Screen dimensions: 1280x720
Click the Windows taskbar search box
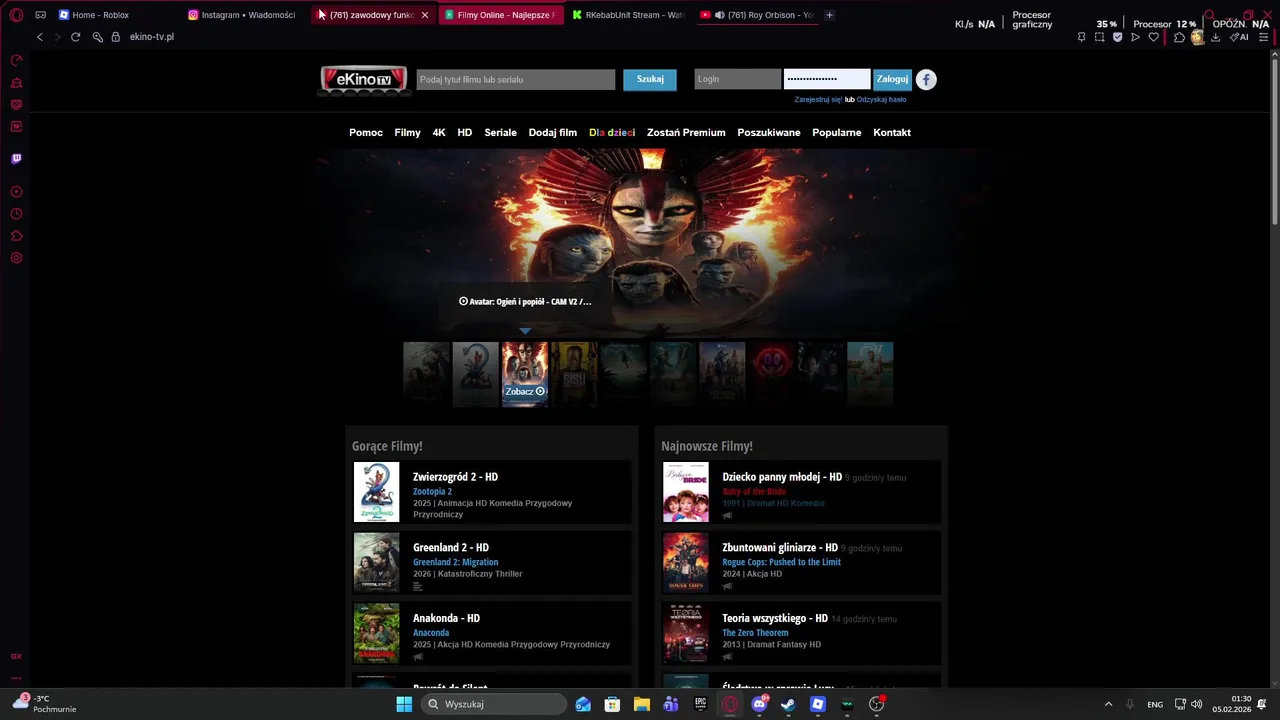tap(493, 704)
